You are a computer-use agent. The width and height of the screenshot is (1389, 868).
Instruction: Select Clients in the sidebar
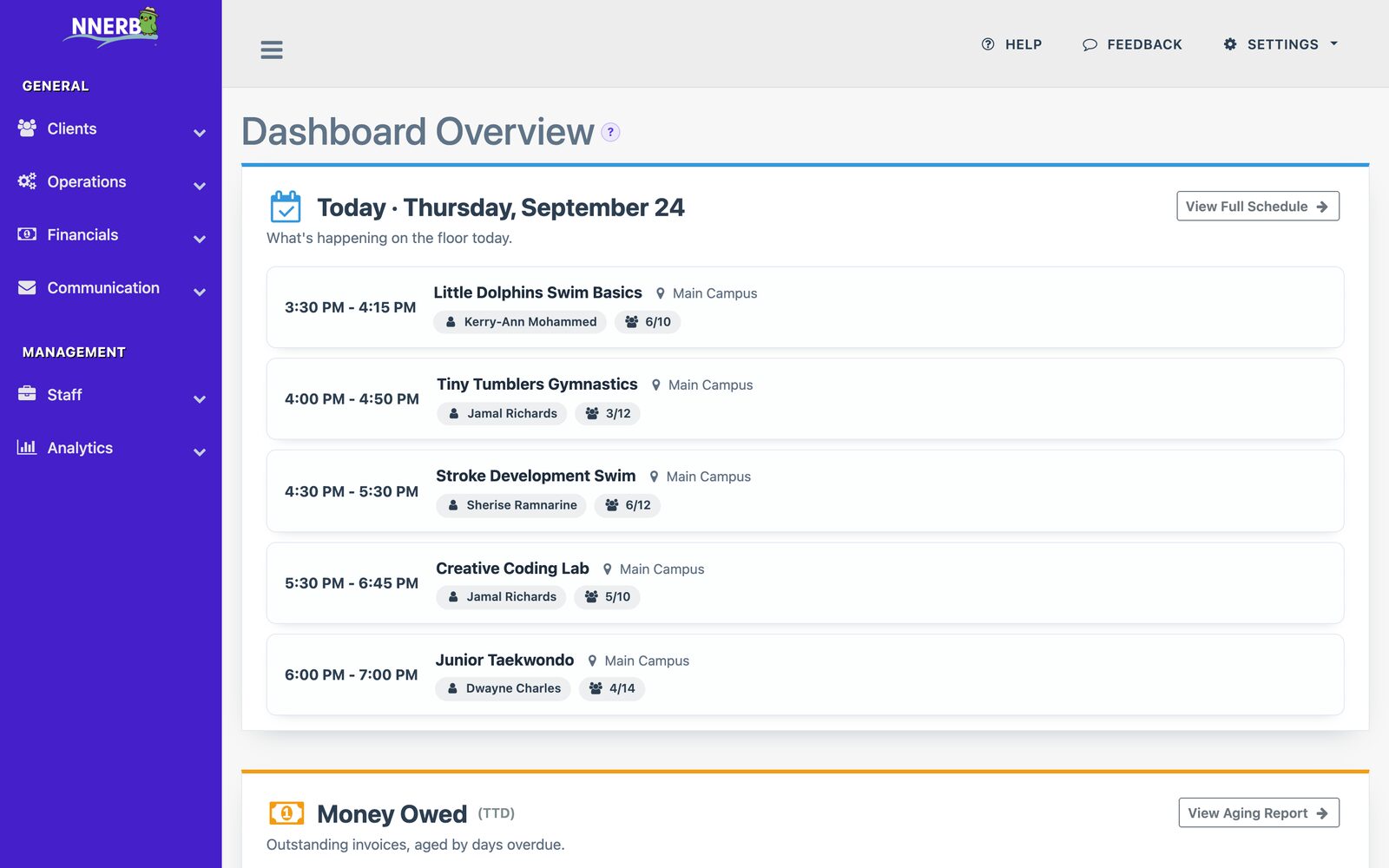pos(72,128)
